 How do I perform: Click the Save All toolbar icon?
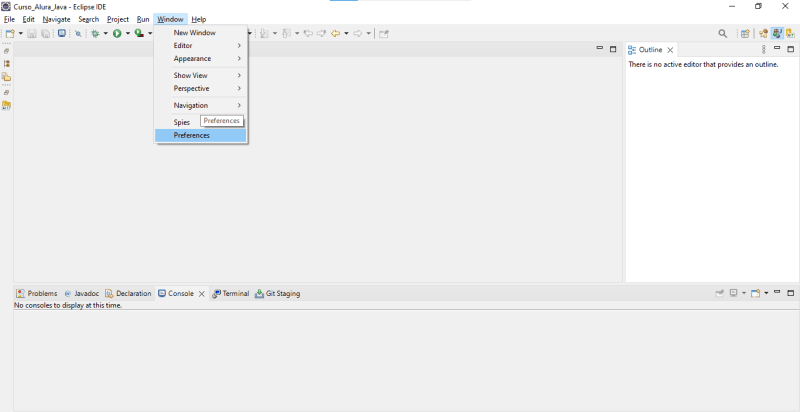pyautogui.click(x=45, y=34)
